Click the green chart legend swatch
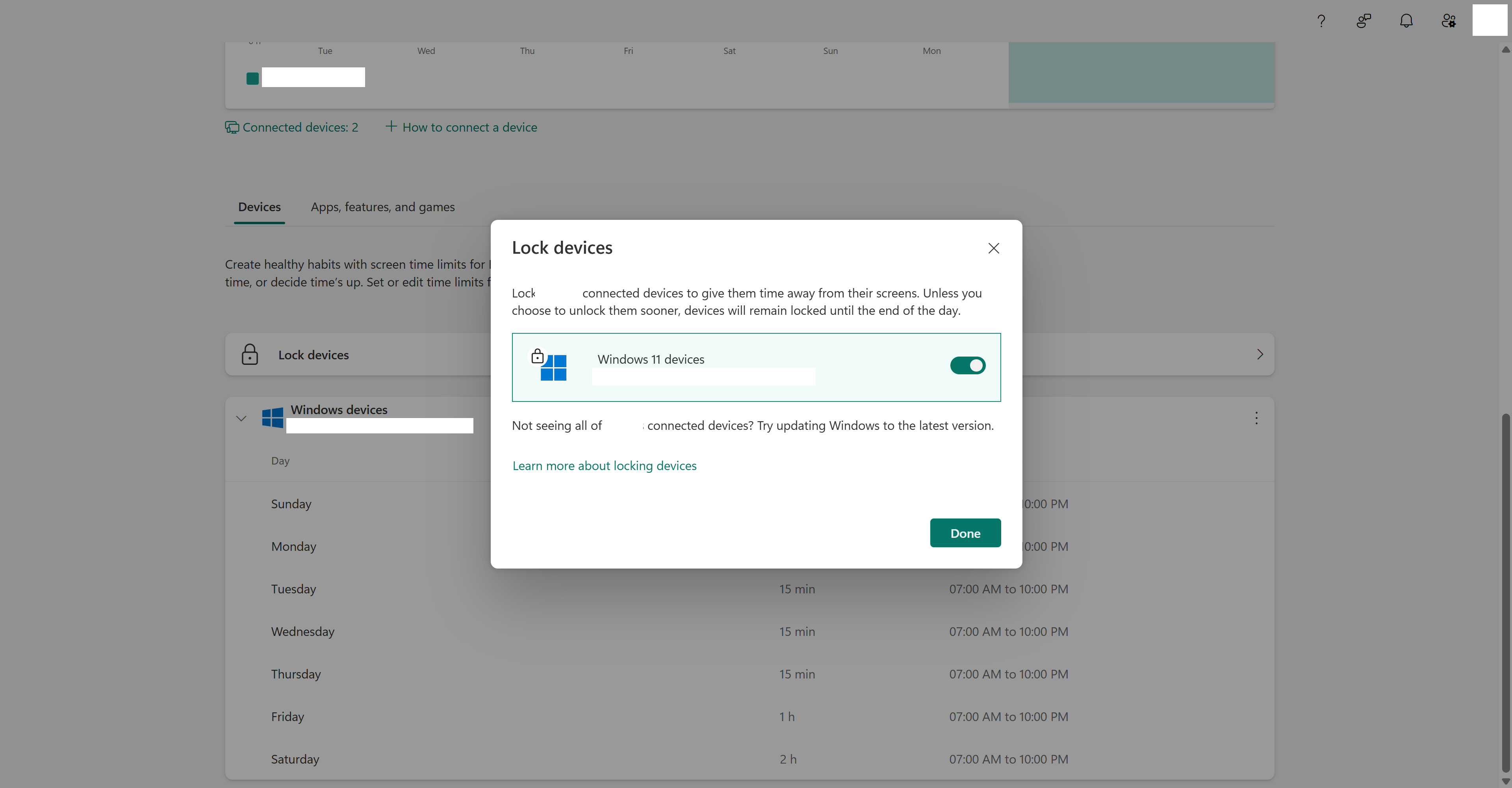The image size is (1512, 788). click(x=252, y=79)
